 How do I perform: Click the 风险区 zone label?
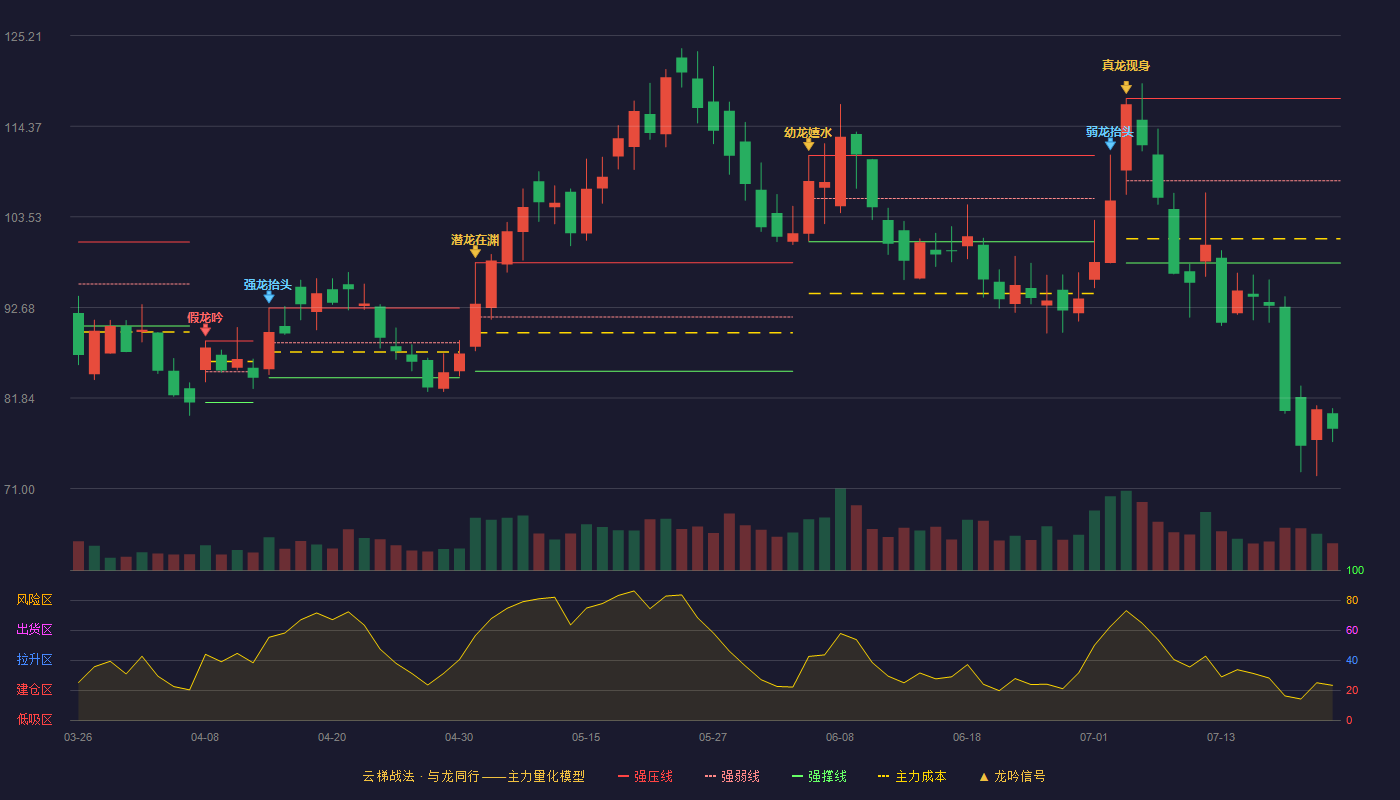coord(34,600)
